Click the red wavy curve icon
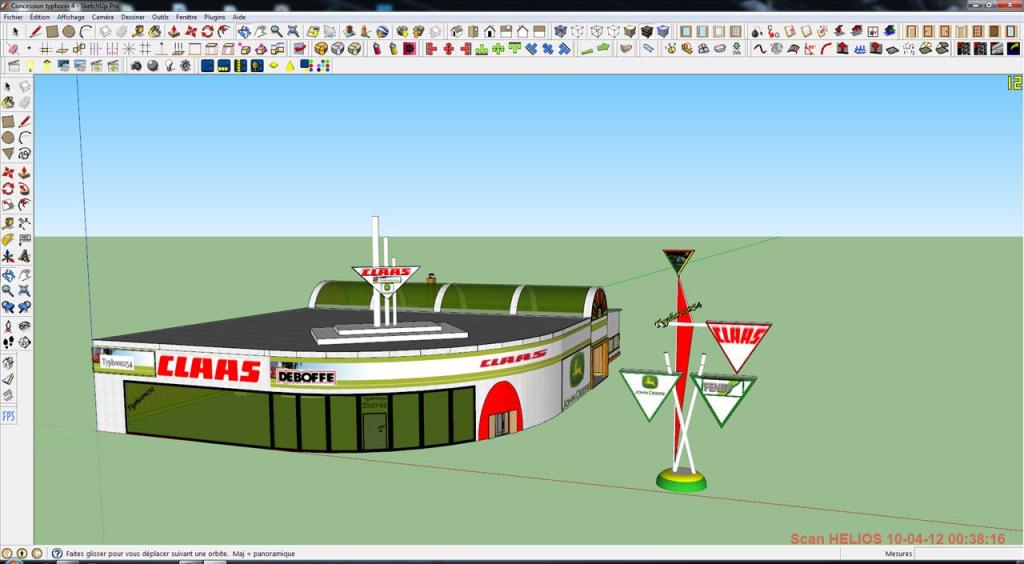Viewport: 1024px width, 564px height. click(759, 48)
